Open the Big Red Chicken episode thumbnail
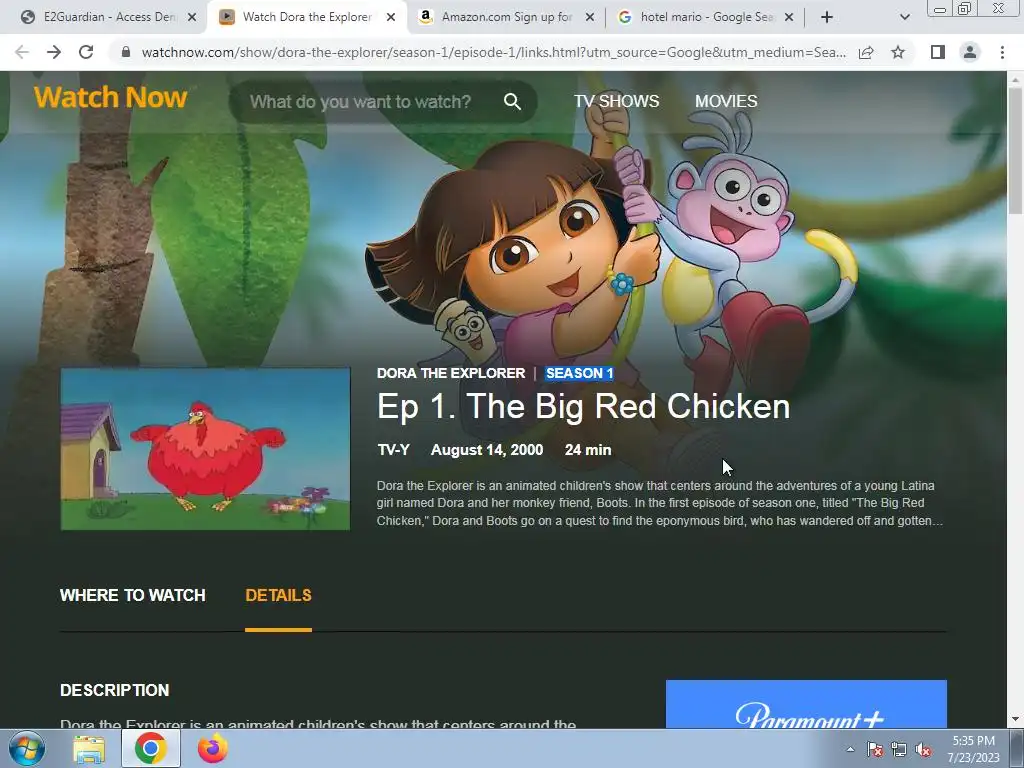The width and height of the screenshot is (1024, 768). coord(205,449)
